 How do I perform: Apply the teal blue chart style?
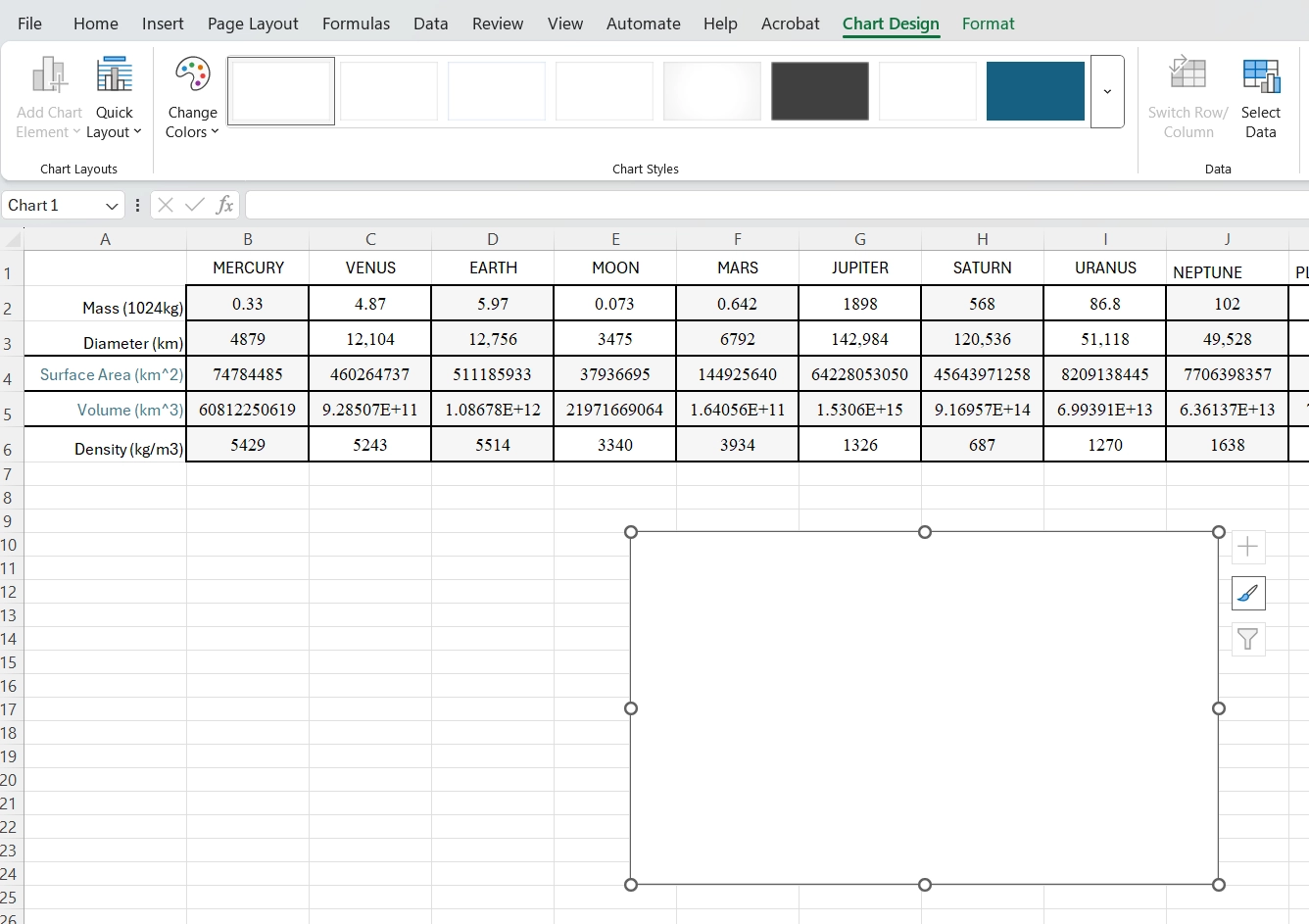(x=1035, y=91)
